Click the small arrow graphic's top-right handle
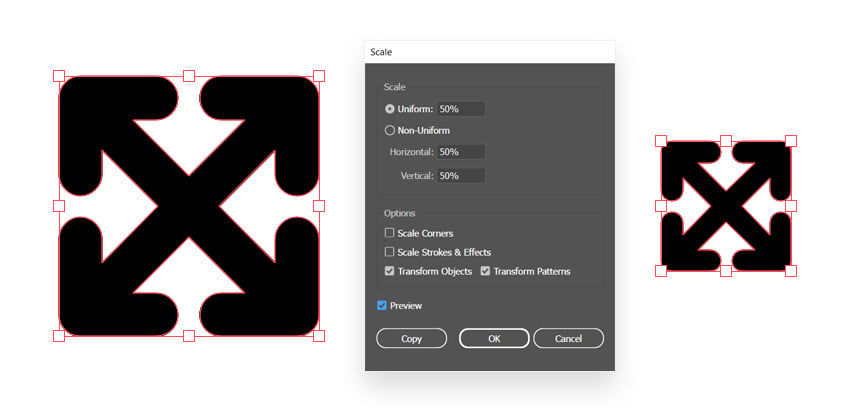The image size is (850, 412). pyautogui.click(x=791, y=141)
